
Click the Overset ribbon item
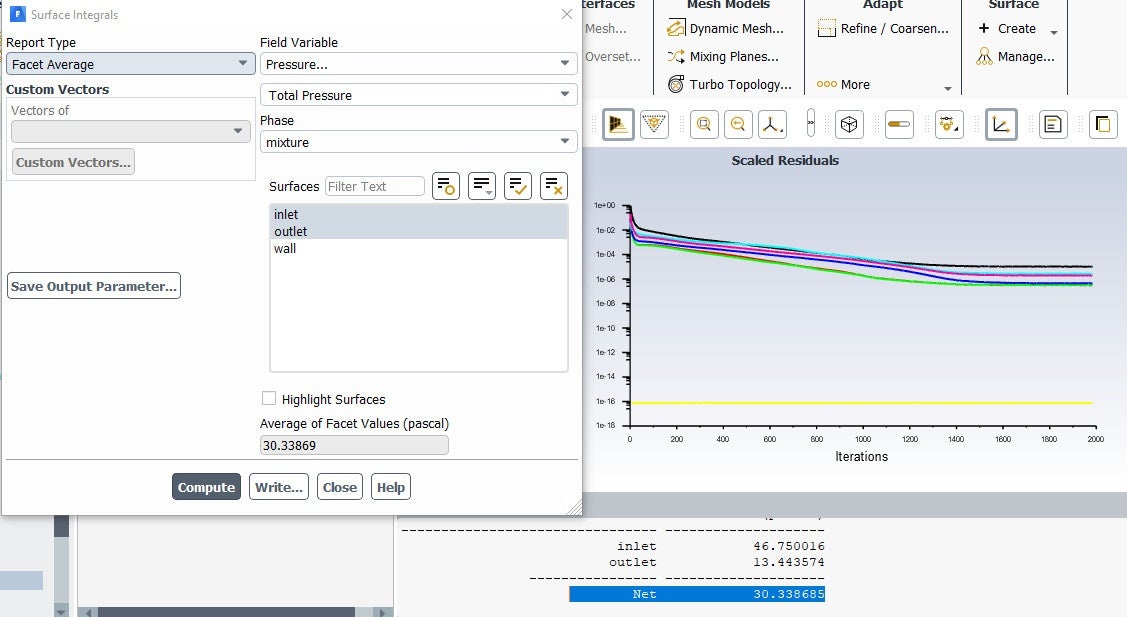click(x=612, y=56)
